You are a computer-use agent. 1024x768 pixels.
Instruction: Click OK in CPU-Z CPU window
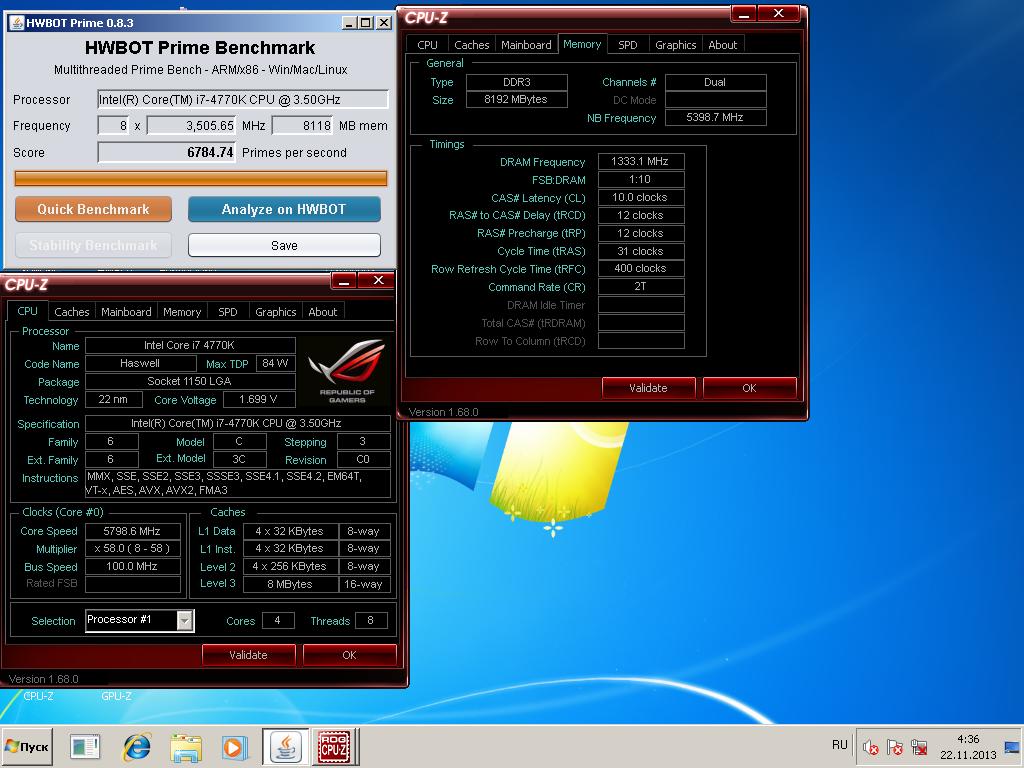click(x=349, y=655)
